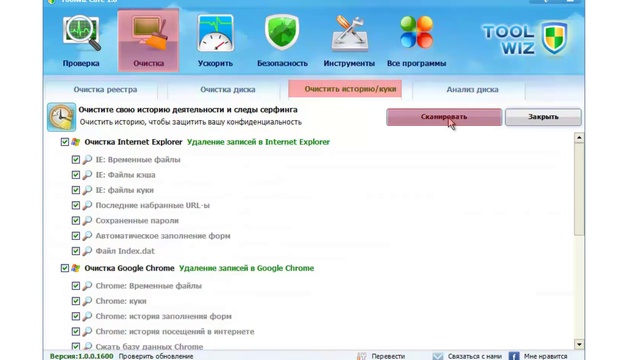Viewport: 640px width, 360px height.
Task: Click magnifier icon beside Автоматическое заполнение форм
Action: click(87, 236)
